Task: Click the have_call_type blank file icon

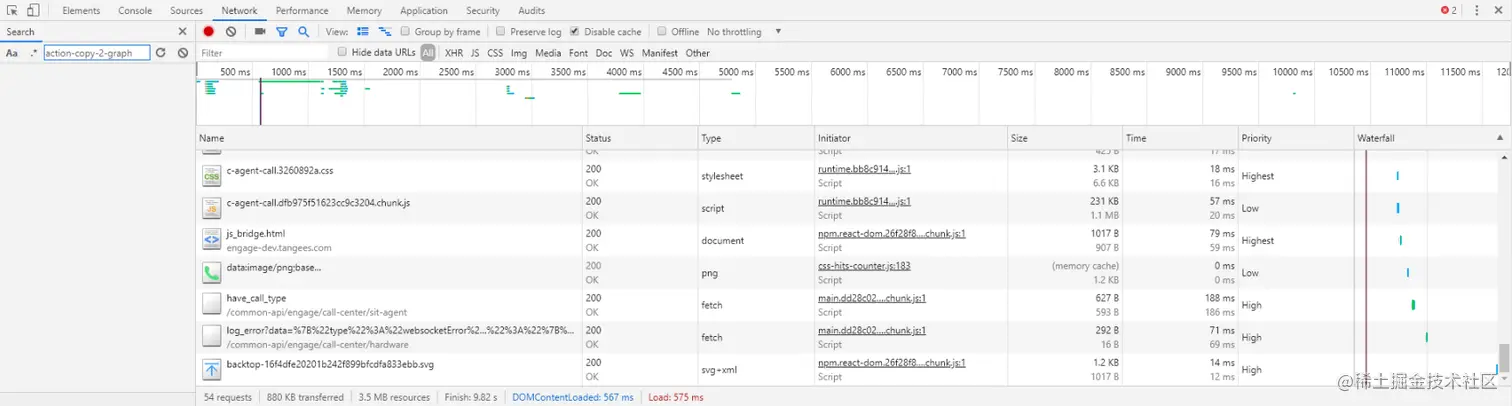Action: [x=212, y=304]
